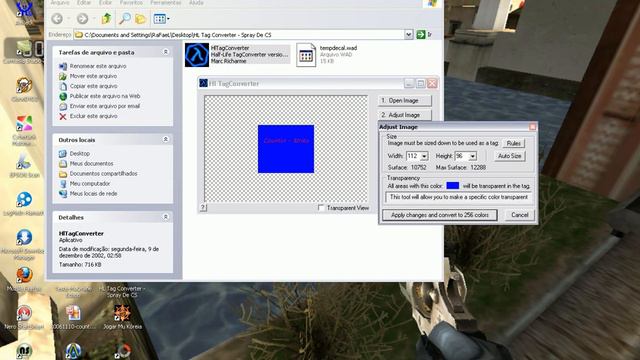Click Apply changes and convert to 256 colors
The height and width of the screenshot is (360, 640).
(x=440, y=215)
